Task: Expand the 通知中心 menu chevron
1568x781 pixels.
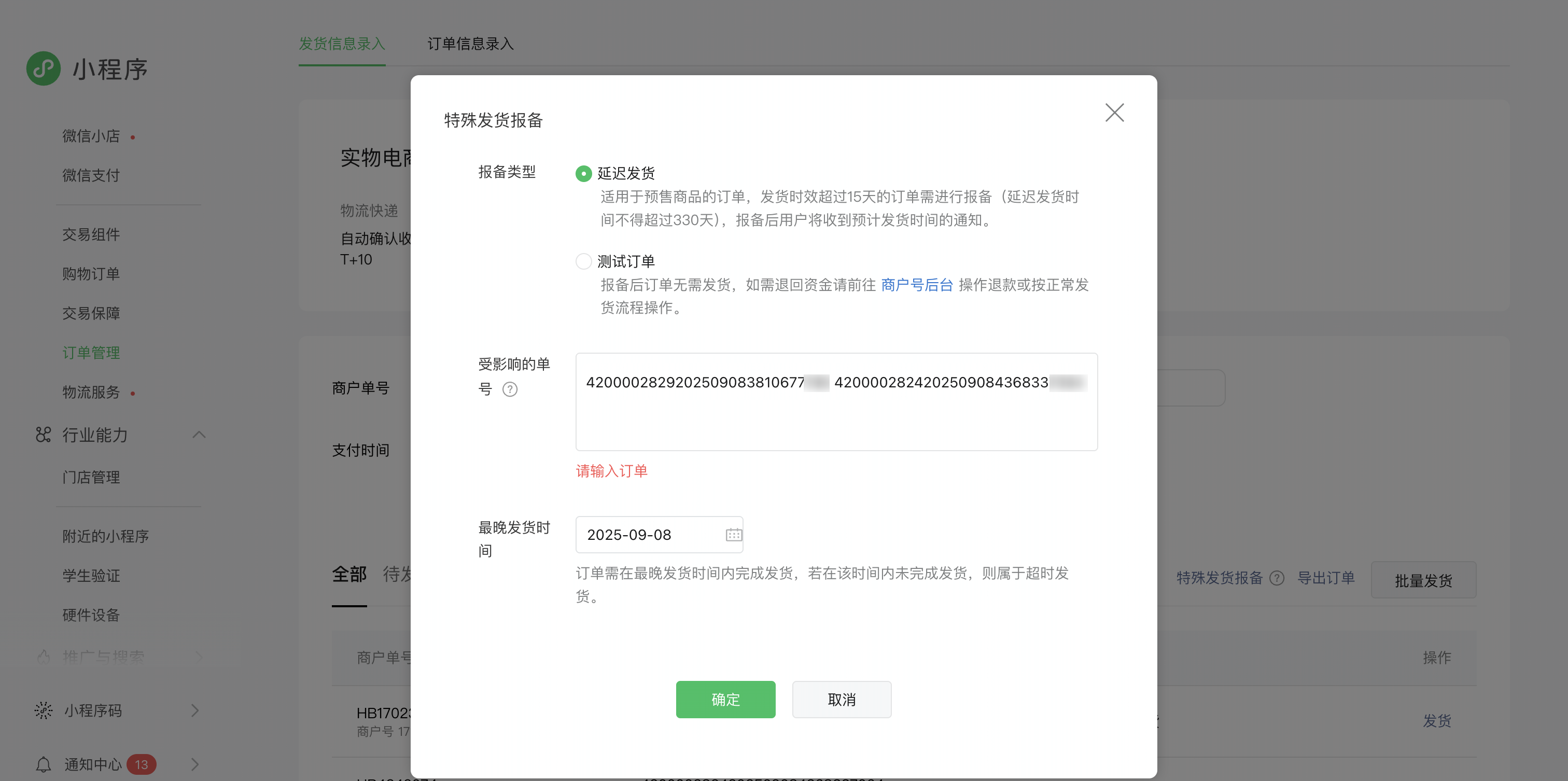Action: (195, 764)
